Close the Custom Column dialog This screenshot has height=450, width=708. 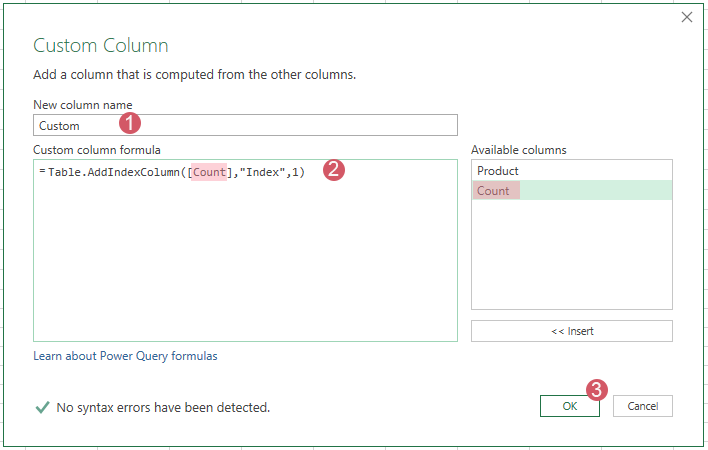pos(686,17)
